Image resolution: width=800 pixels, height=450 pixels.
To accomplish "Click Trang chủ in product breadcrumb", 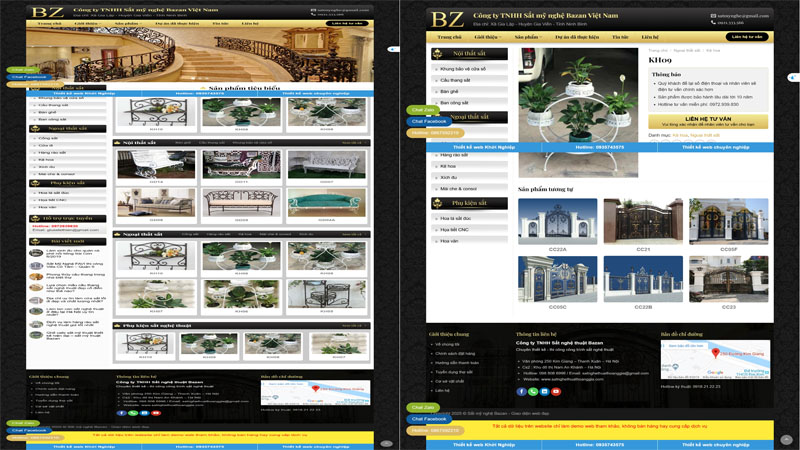I will click(x=658, y=51).
